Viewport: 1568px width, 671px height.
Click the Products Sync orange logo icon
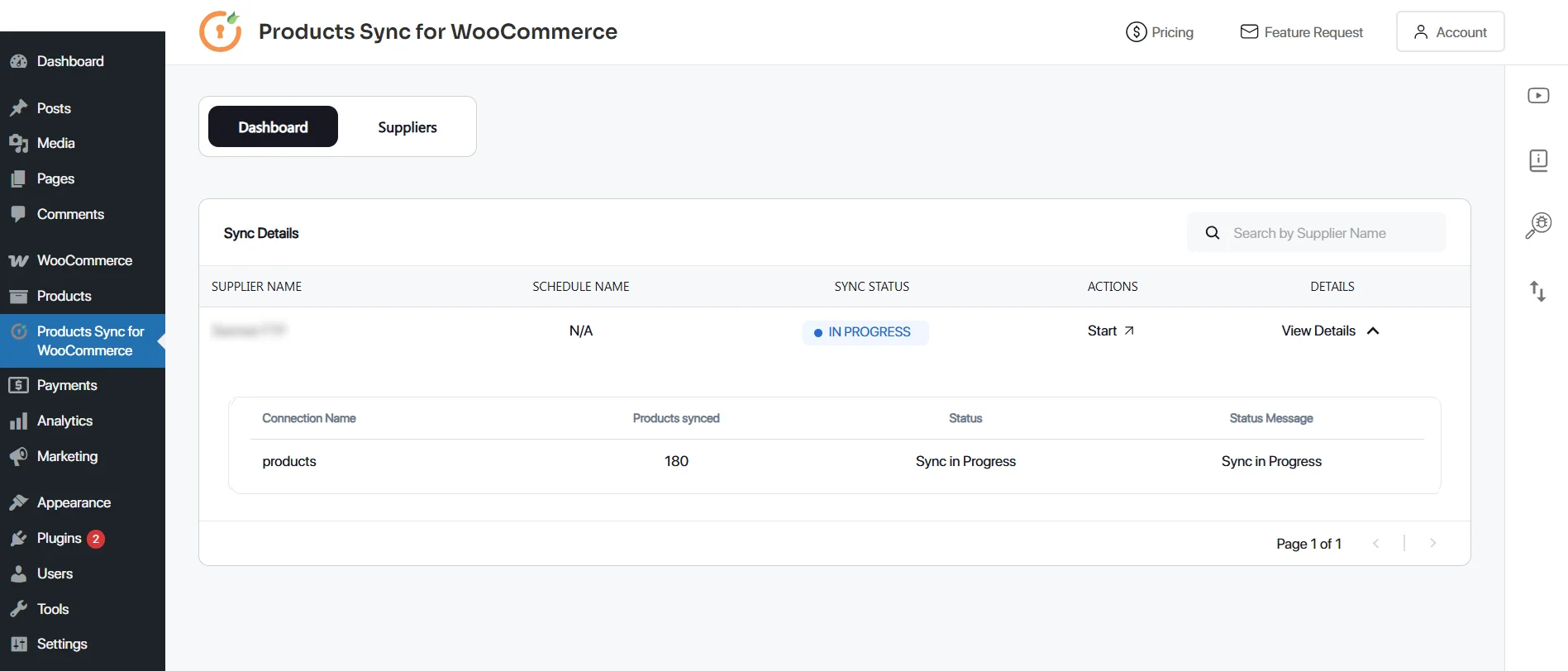[x=221, y=31]
